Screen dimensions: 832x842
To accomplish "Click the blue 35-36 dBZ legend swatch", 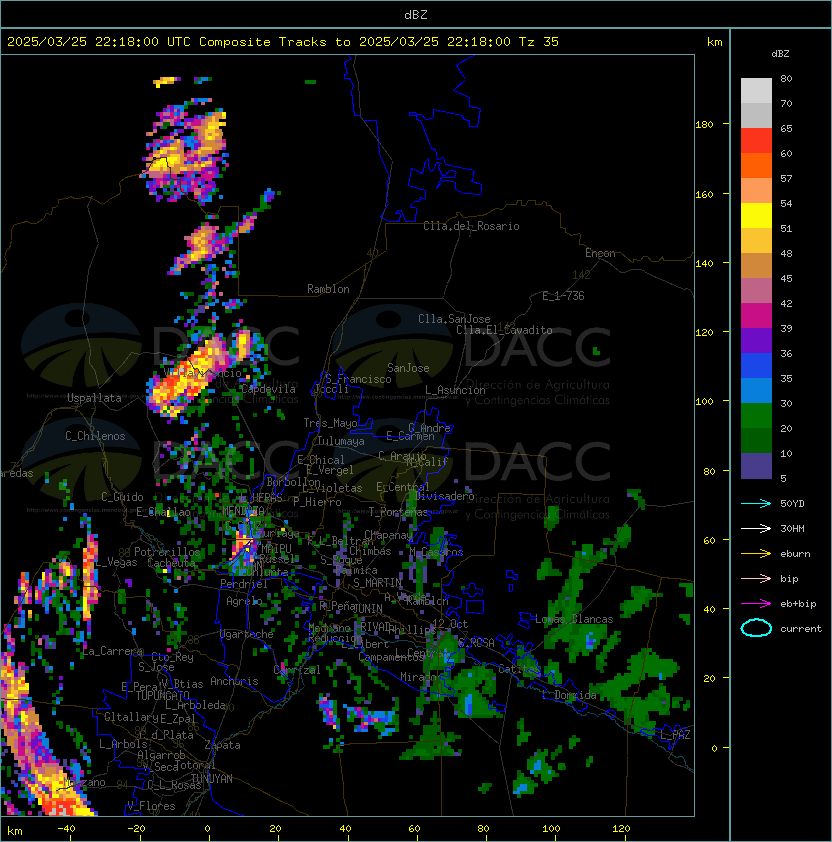I will tap(756, 366).
